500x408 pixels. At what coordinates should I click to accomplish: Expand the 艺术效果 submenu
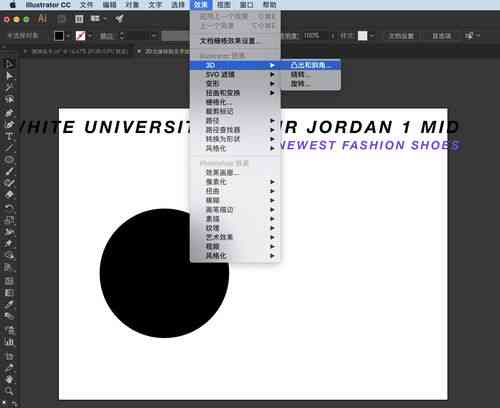235,237
